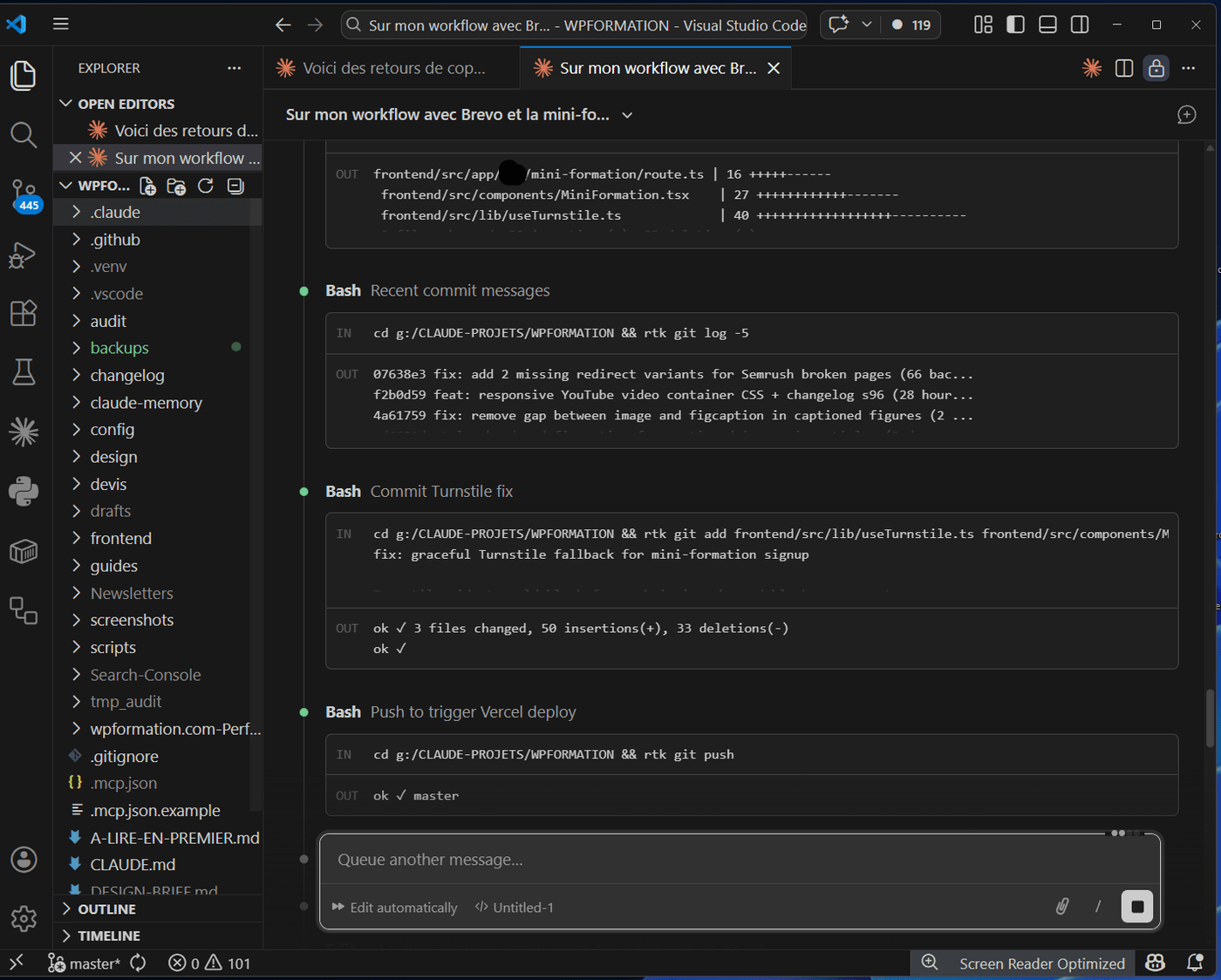Toggle the editor lock icon
Viewport: 1221px width, 980px height.
(x=1156, y=68)
